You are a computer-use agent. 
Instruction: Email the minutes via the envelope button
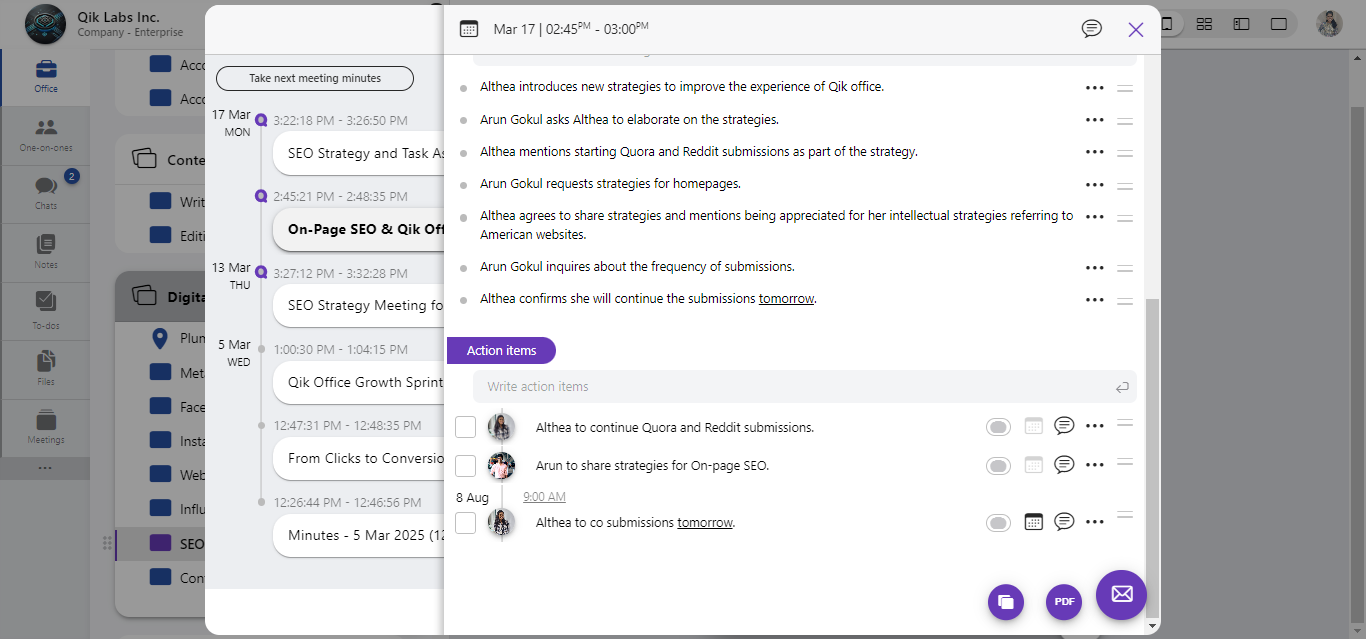point(1120,595)
